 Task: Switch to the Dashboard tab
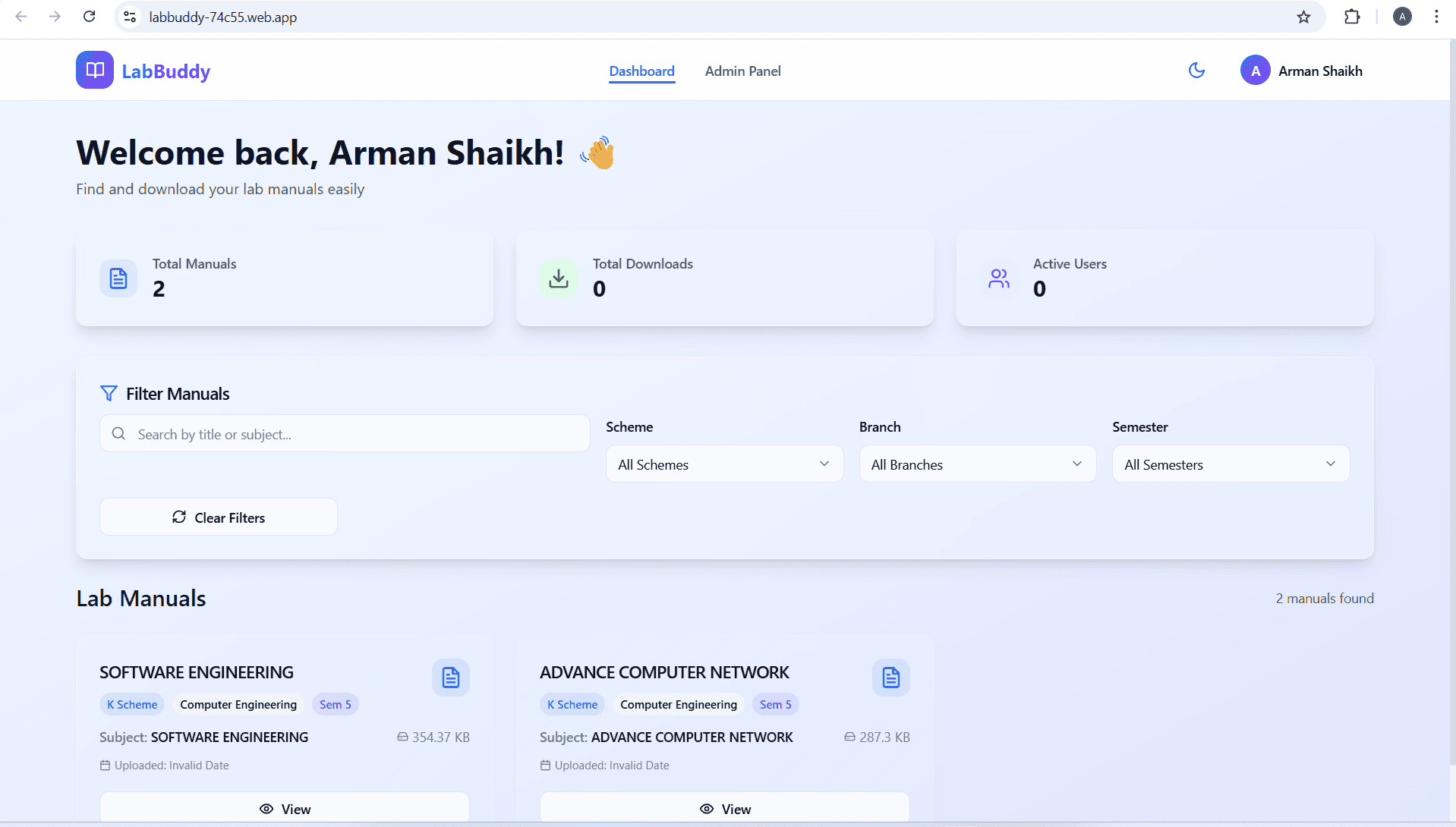641,71
